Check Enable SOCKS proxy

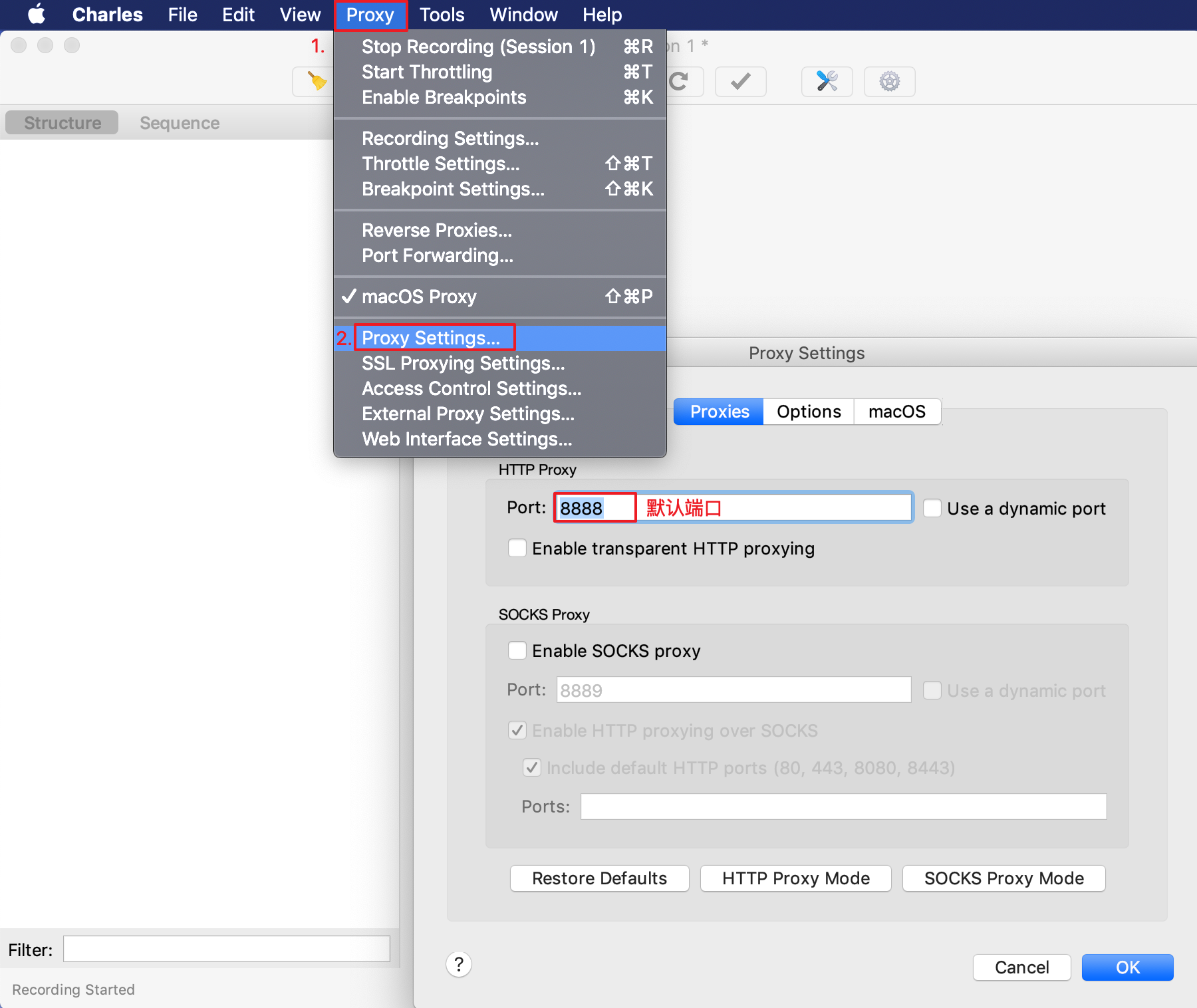(517, 650)
